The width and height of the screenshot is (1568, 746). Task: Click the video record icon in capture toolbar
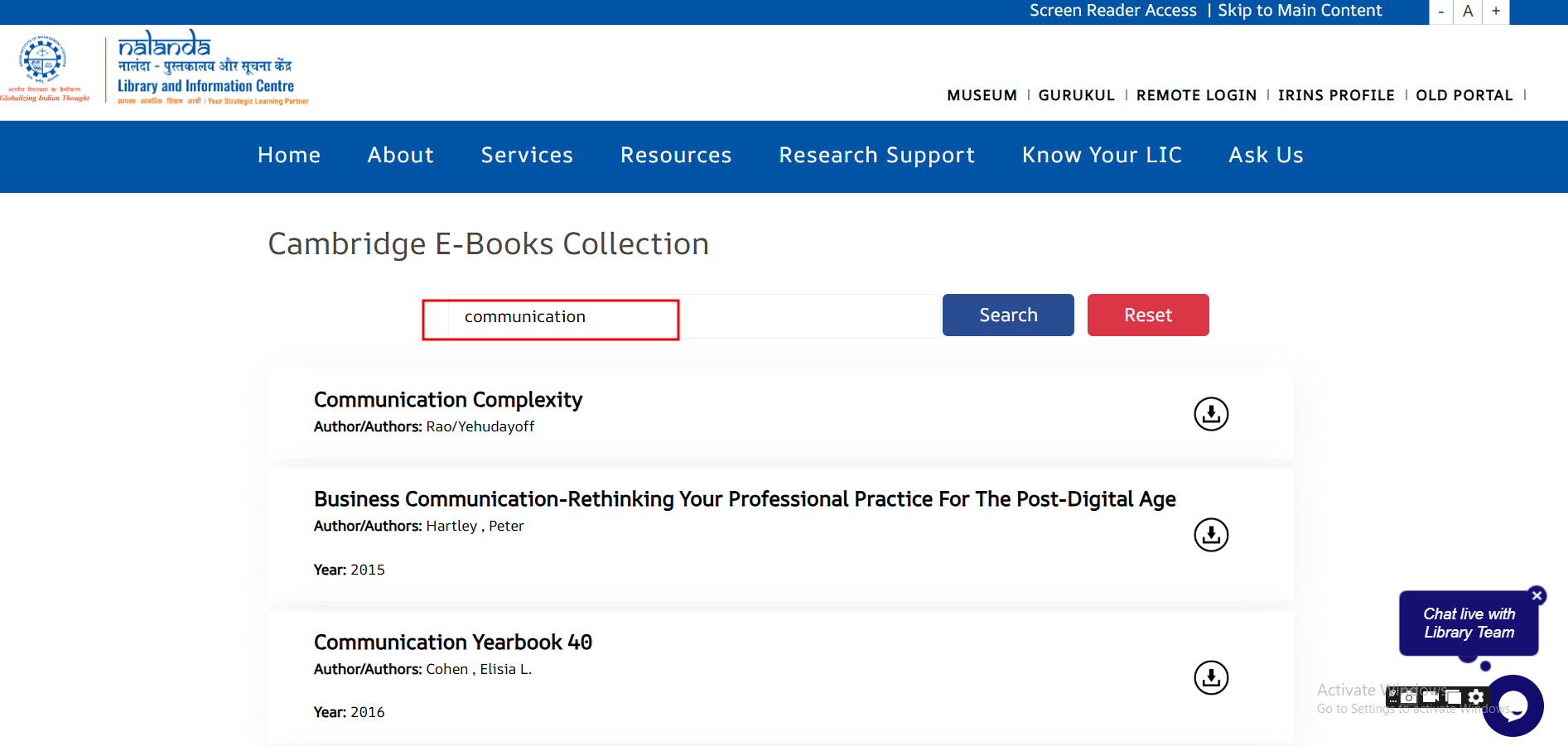click(1430, 697)
